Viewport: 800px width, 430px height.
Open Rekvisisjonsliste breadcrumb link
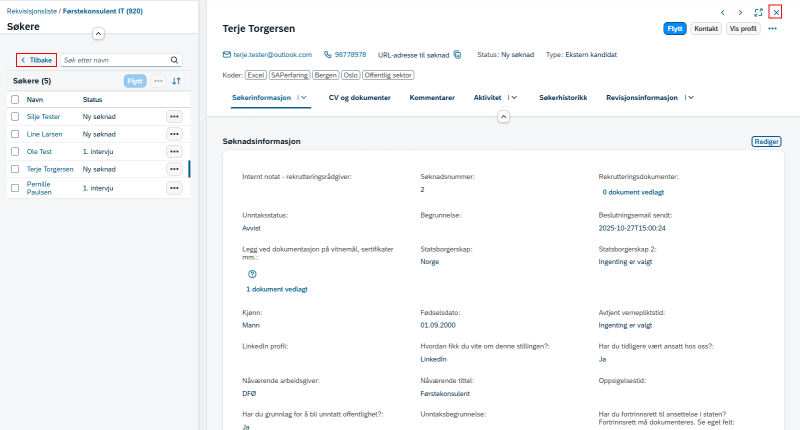(x=32, y=11)
